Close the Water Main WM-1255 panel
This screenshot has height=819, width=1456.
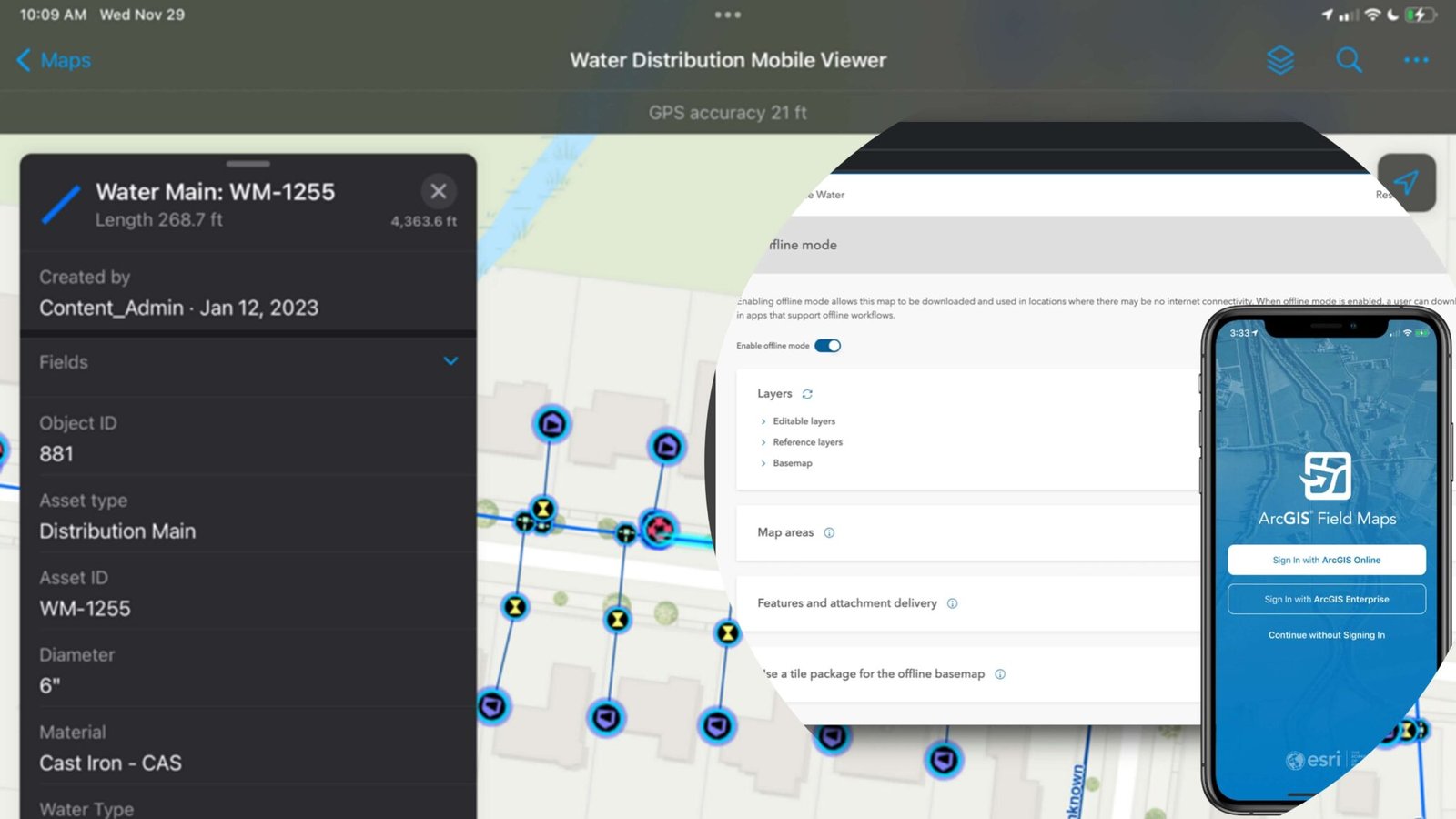[439, 191]
